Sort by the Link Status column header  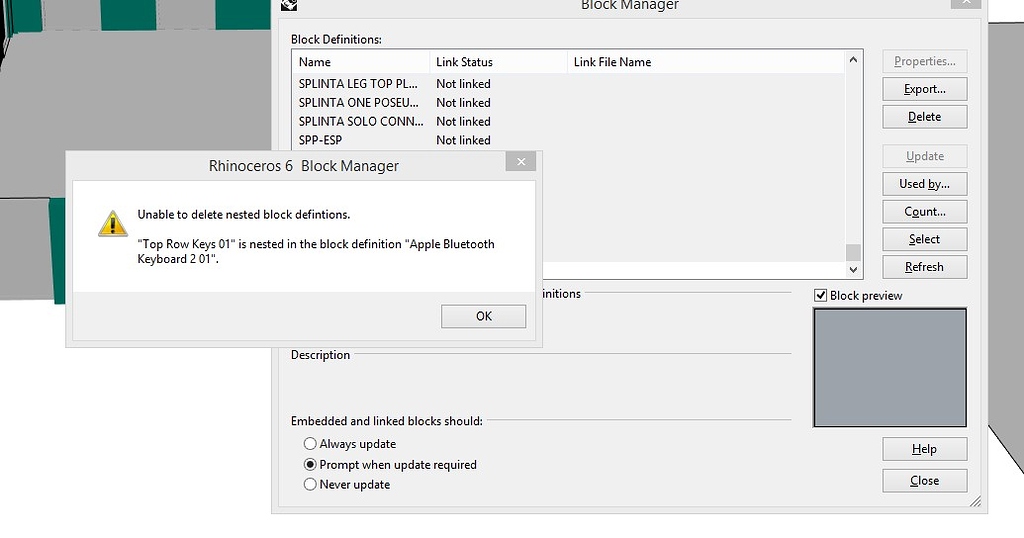[497, 62]
